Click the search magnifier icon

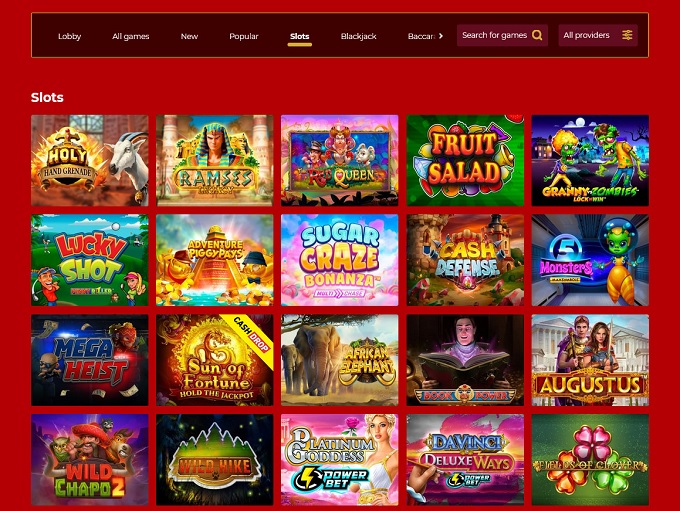pyautogui.click(x=537, y=35)
